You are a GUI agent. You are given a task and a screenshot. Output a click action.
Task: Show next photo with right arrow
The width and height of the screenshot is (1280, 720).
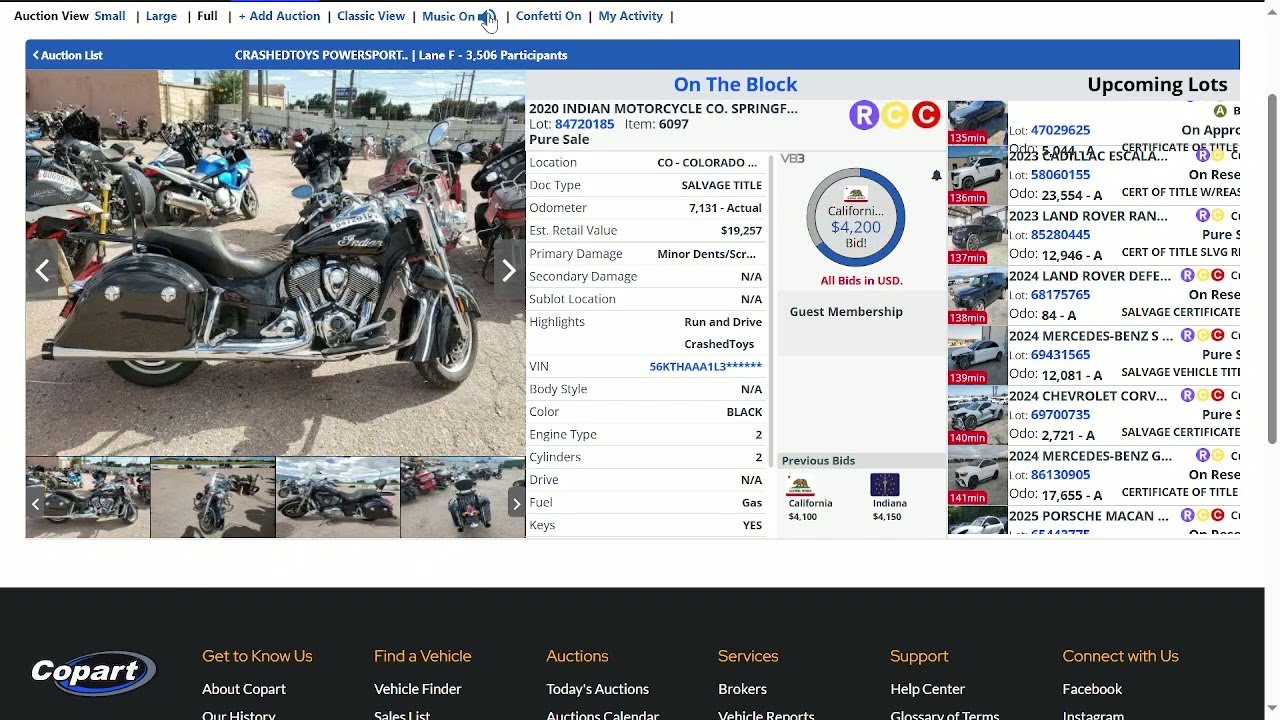click(x=509, y=270)
